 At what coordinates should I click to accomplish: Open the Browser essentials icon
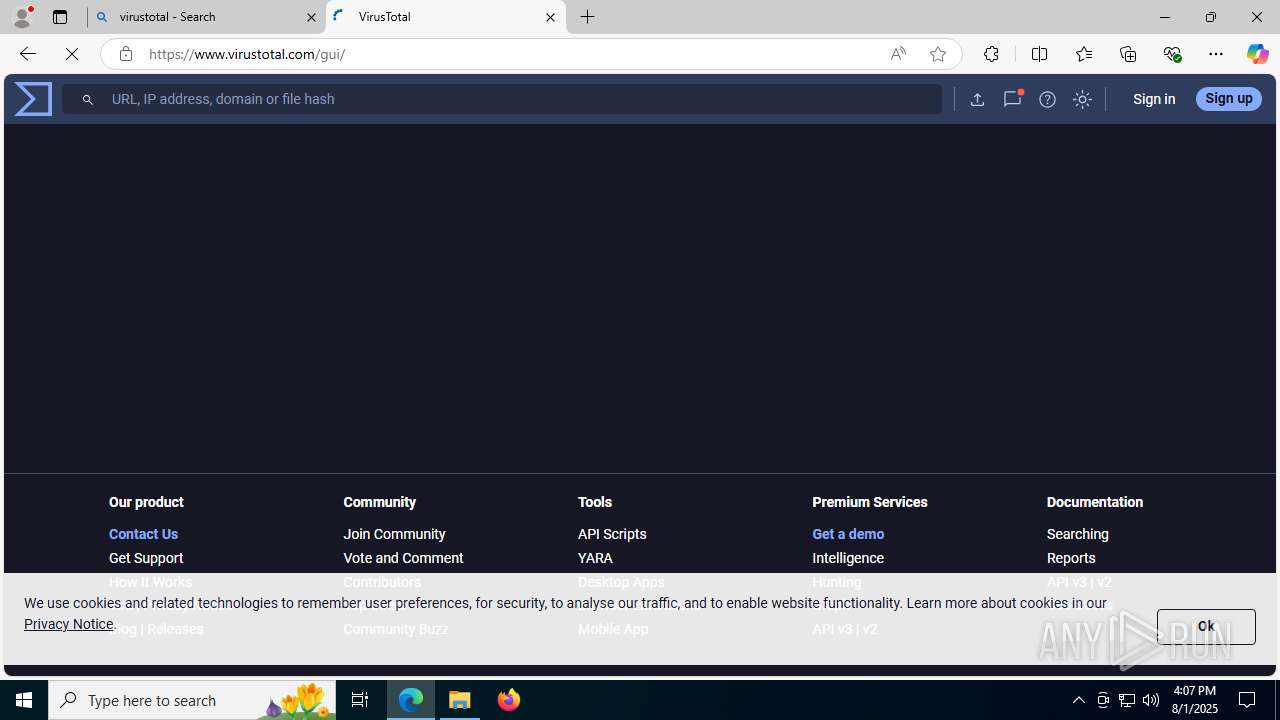tap(1172, 54)
